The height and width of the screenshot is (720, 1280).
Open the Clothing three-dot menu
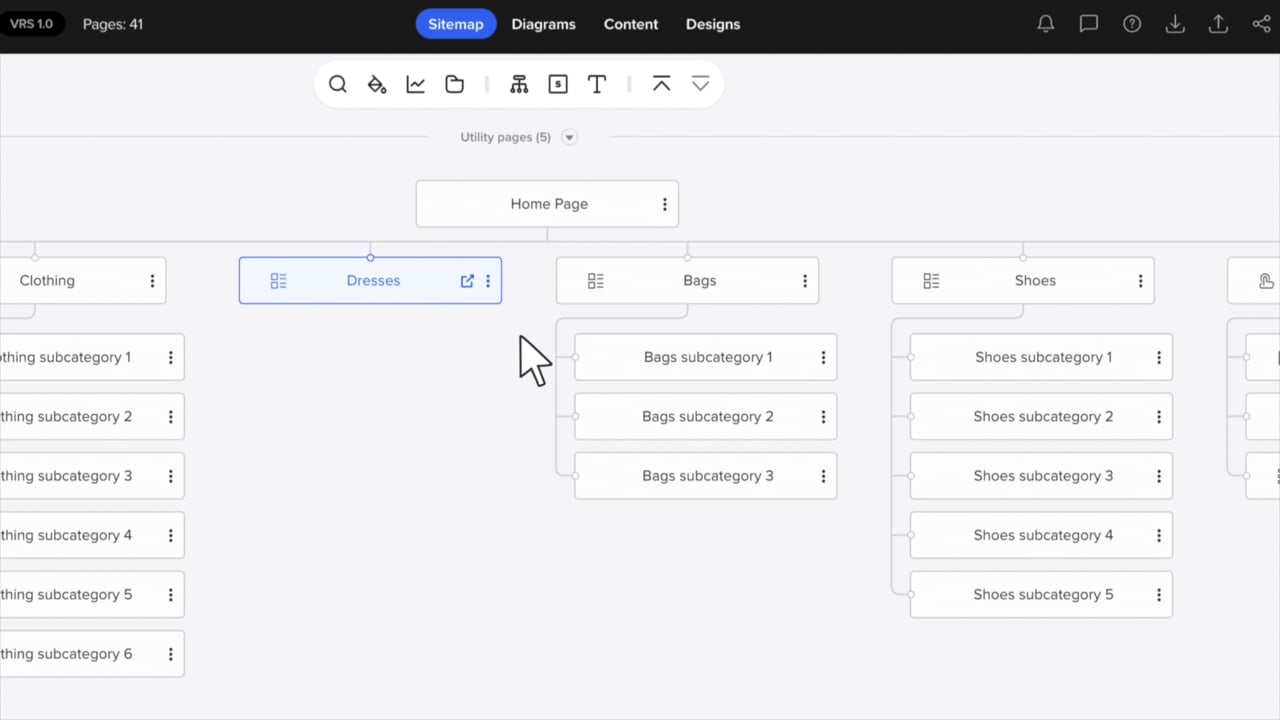point(152,281)
